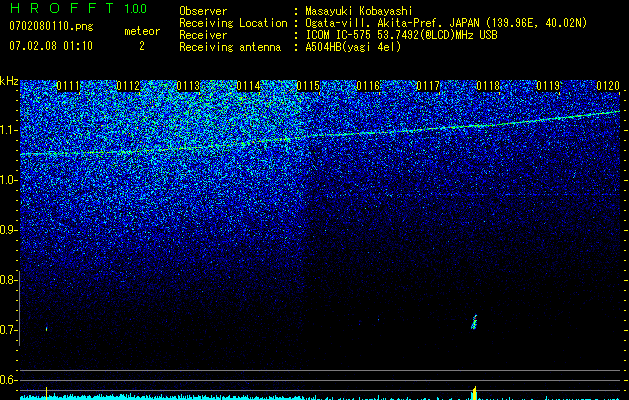Screen dimensions: 629x400
Task: Click the 0.8 frequency axis label
Action: 7,280
